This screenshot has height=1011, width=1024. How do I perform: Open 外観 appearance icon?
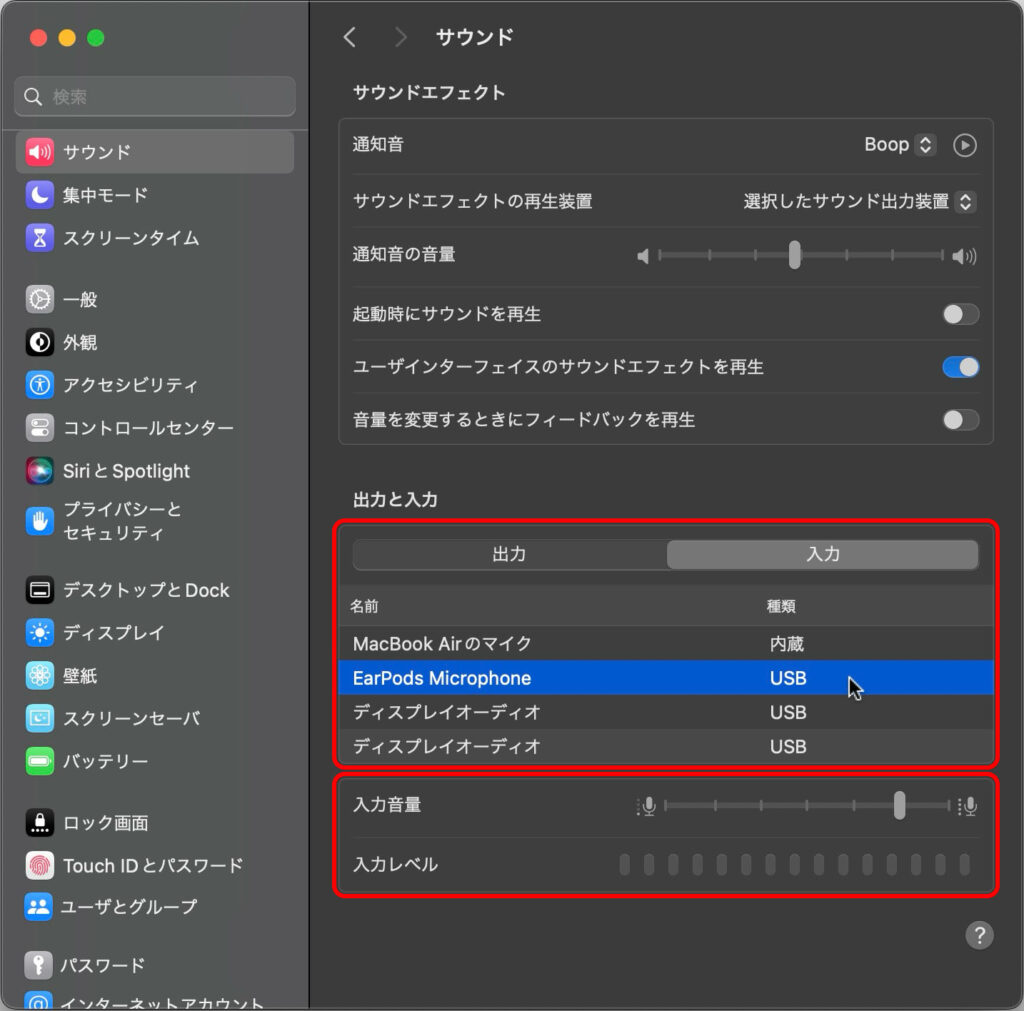click(39, 342)
